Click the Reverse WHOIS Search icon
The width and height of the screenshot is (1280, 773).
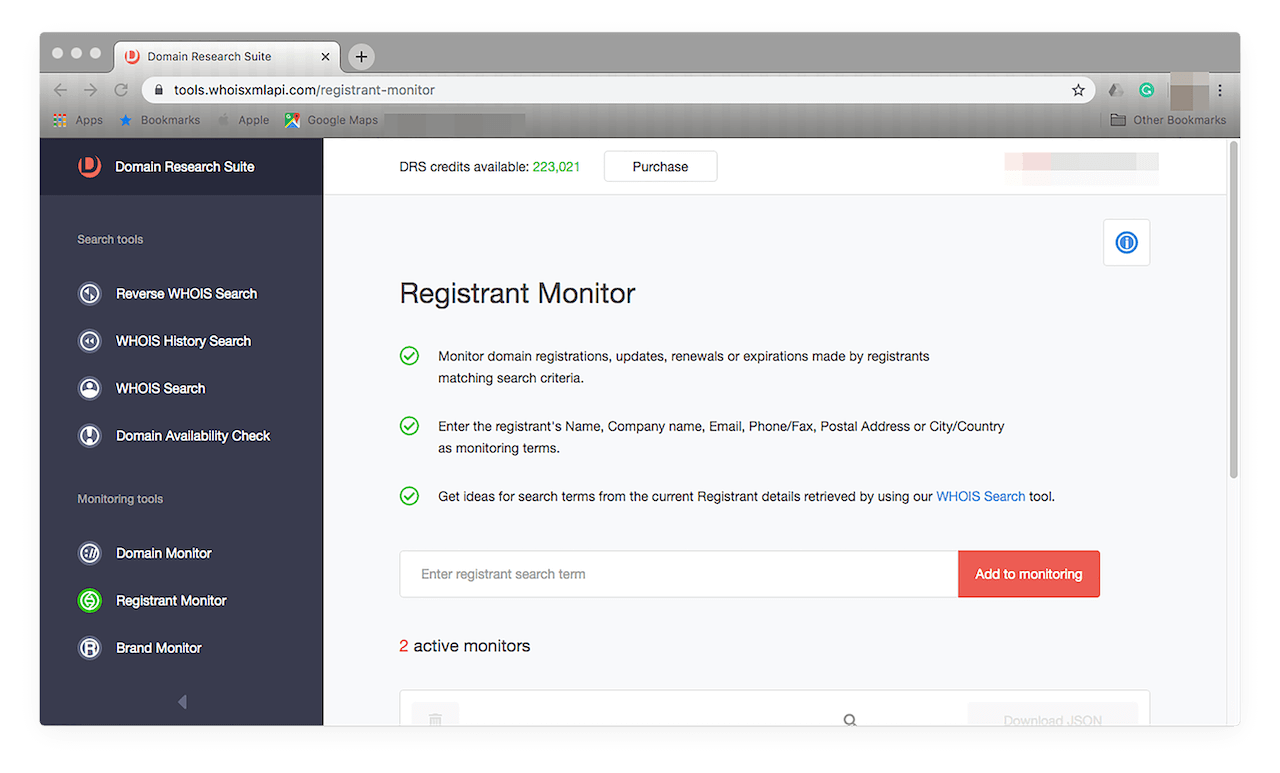90,294
